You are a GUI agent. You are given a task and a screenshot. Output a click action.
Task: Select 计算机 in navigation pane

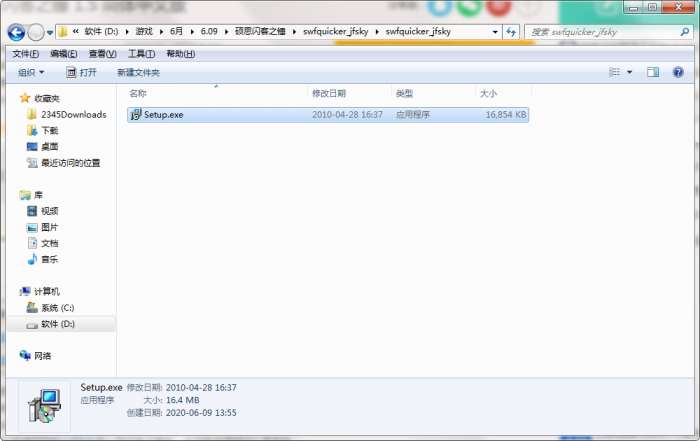pyautogui.click(x=47, y=291)
